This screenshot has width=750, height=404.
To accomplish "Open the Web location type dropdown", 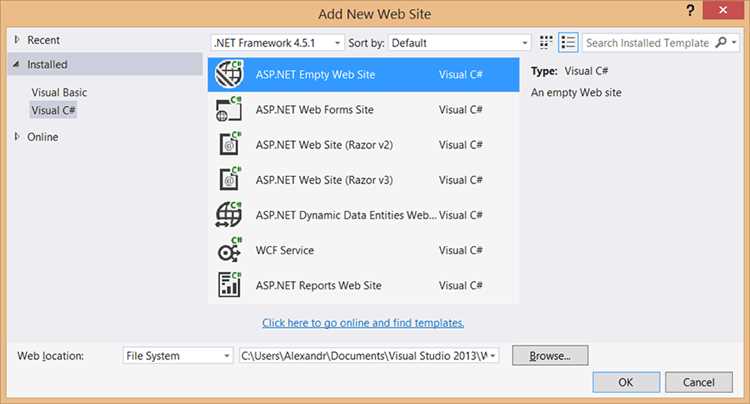I will (x=178, y=355).
